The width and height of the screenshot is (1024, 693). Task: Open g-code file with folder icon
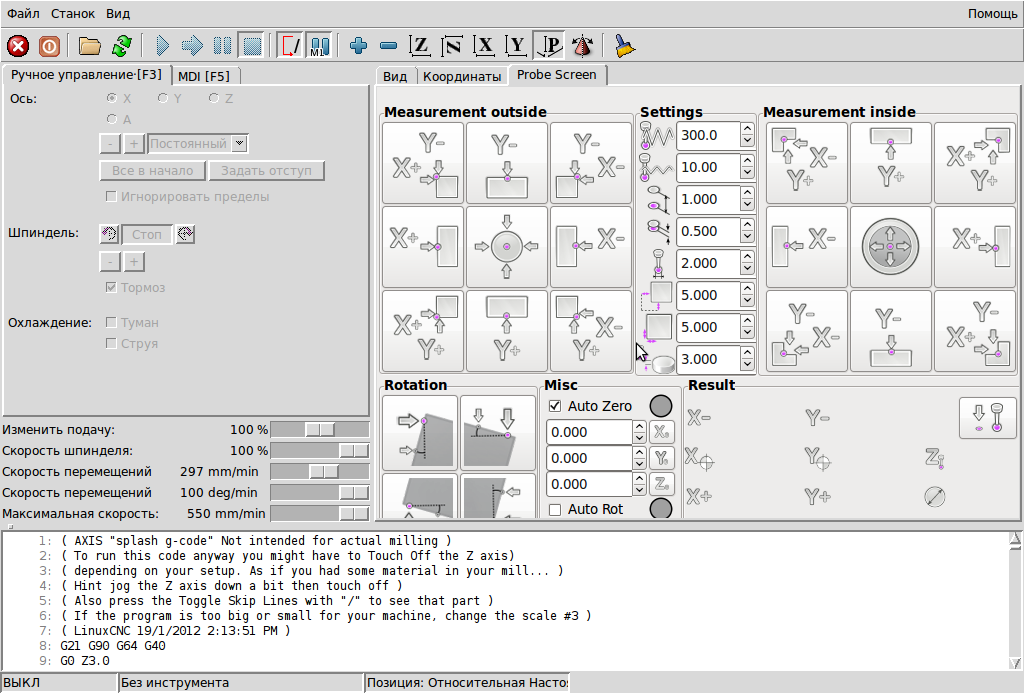click(90, 46)
